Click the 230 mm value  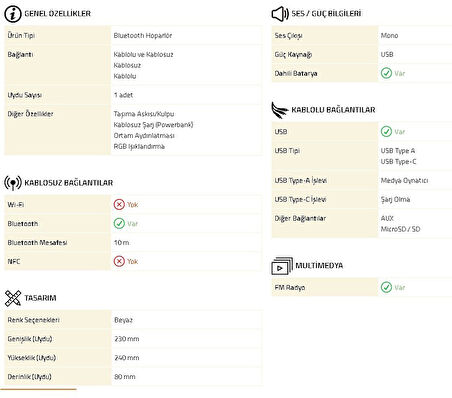[127, 339]
